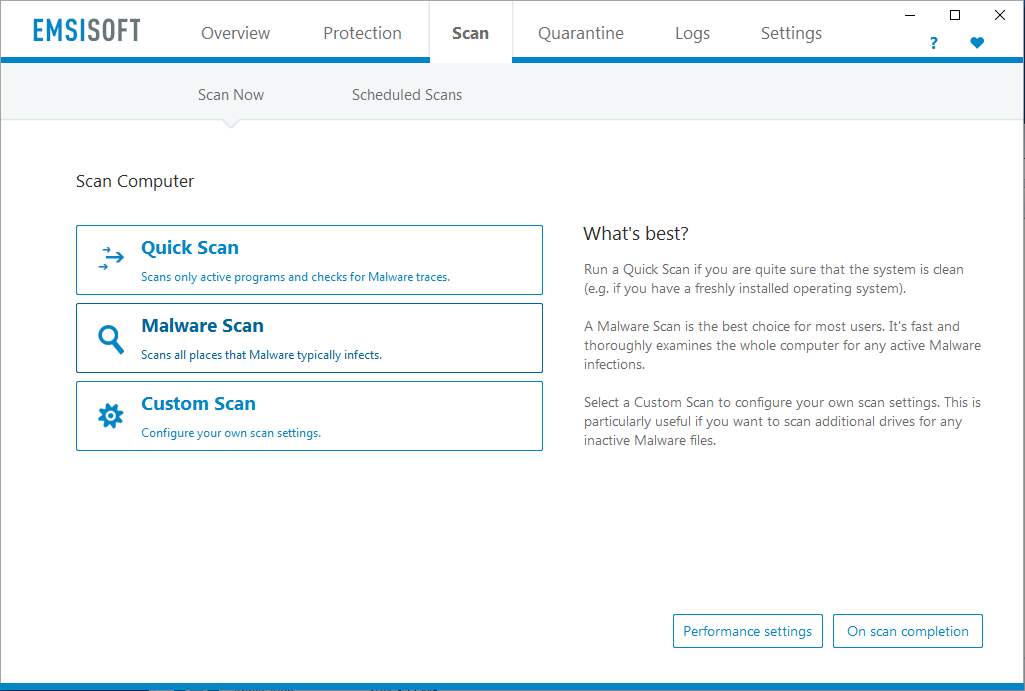The width and height of the screenshot is (1025, 691).
Task: Click the 'Scan Computer' heading
Action: pos(135,181)
